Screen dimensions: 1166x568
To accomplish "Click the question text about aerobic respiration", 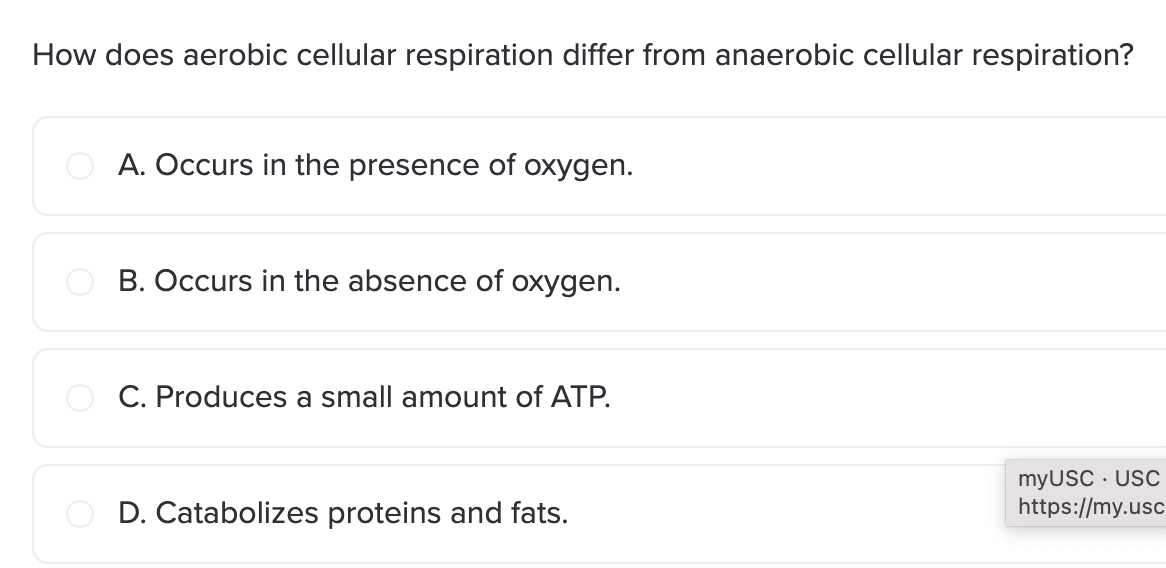I will pyautogui.click(x=583, y=56).
